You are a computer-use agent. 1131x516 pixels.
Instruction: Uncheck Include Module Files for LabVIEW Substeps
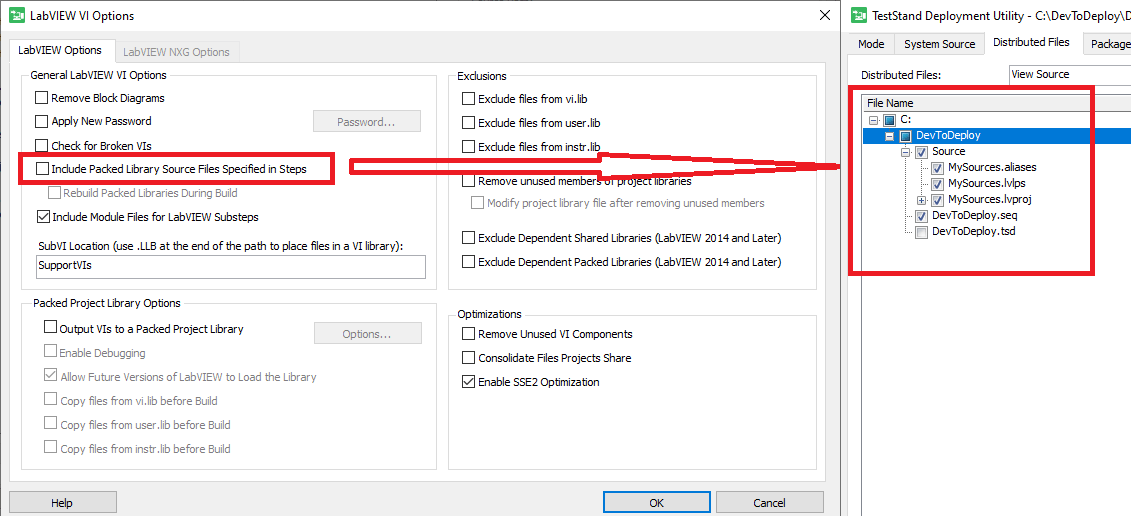pyautogui.click(x=43, y=216)
